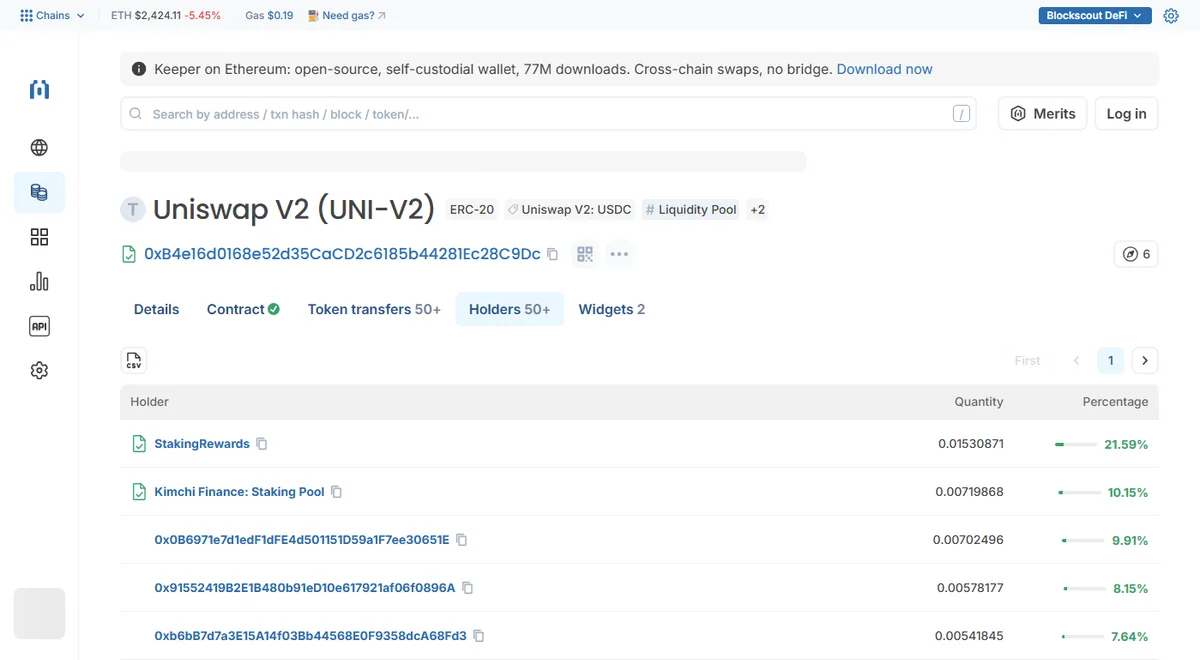
Task: Click the 9.91% percentage bar
Action: (1083, 540)
